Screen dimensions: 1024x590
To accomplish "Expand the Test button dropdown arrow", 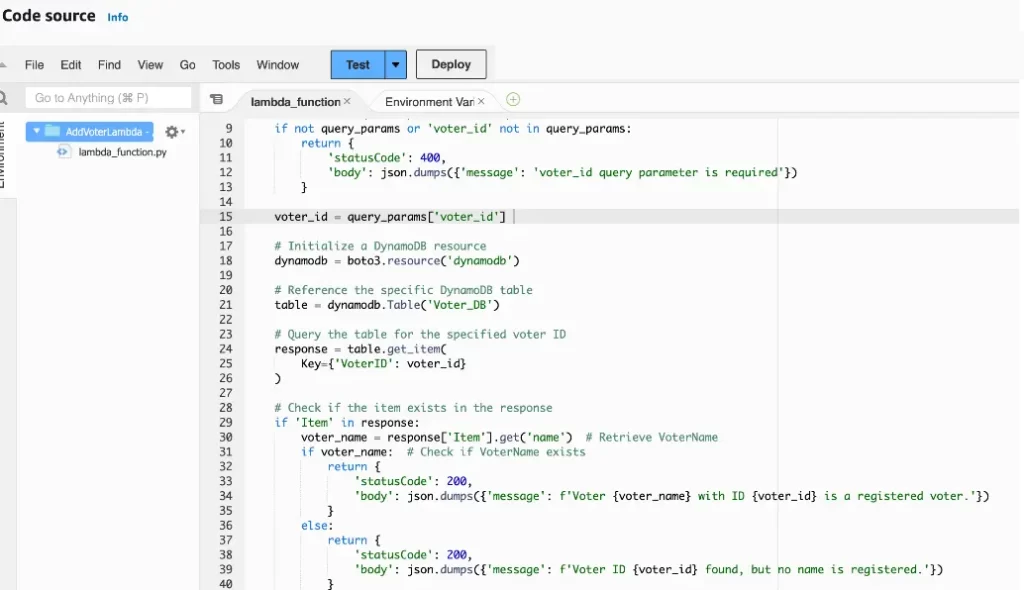I will click(396, 65).
